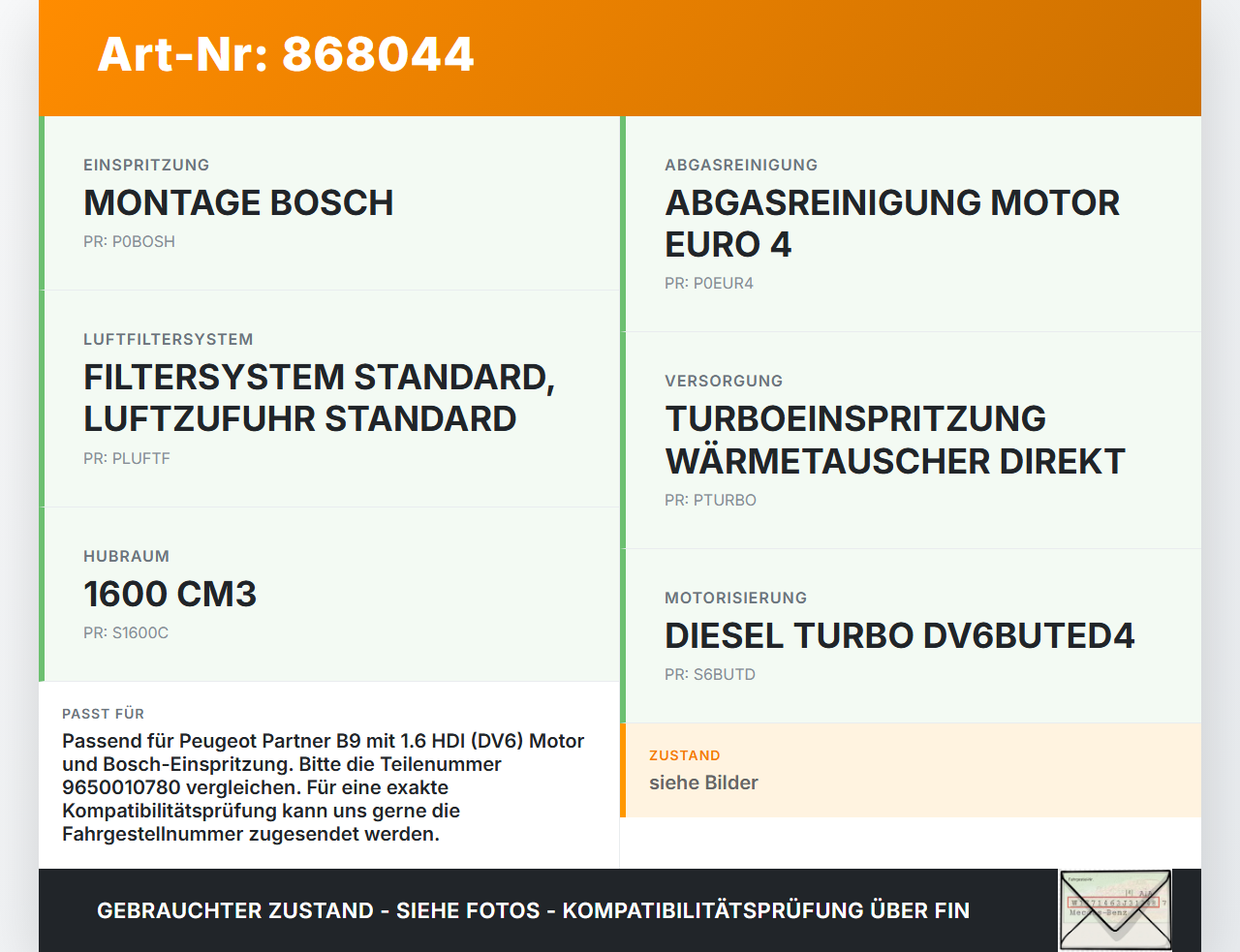Viewport: 1240px width, 952px height.
Task: Click the PASST FÜR label
Action: coord(103,714)
